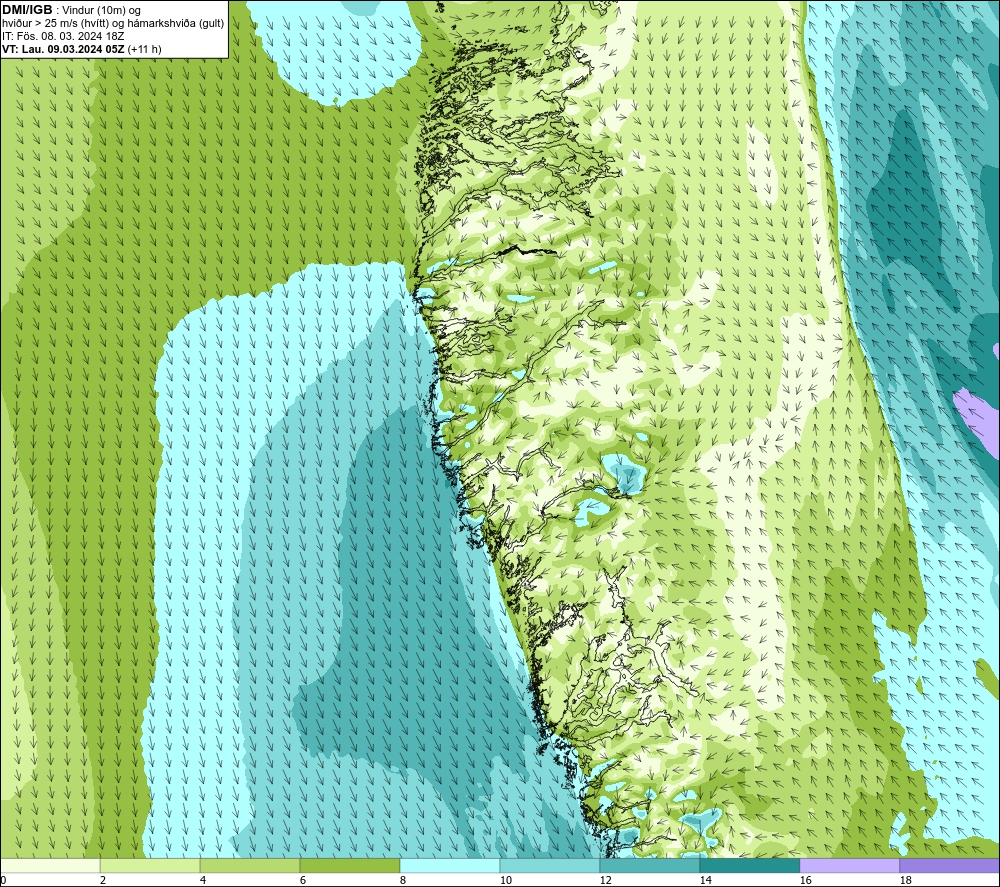Screen dimensions: 1000x887
Task: Click the 2–4 m/s light green legend swatch
Action: click(150, 865)
